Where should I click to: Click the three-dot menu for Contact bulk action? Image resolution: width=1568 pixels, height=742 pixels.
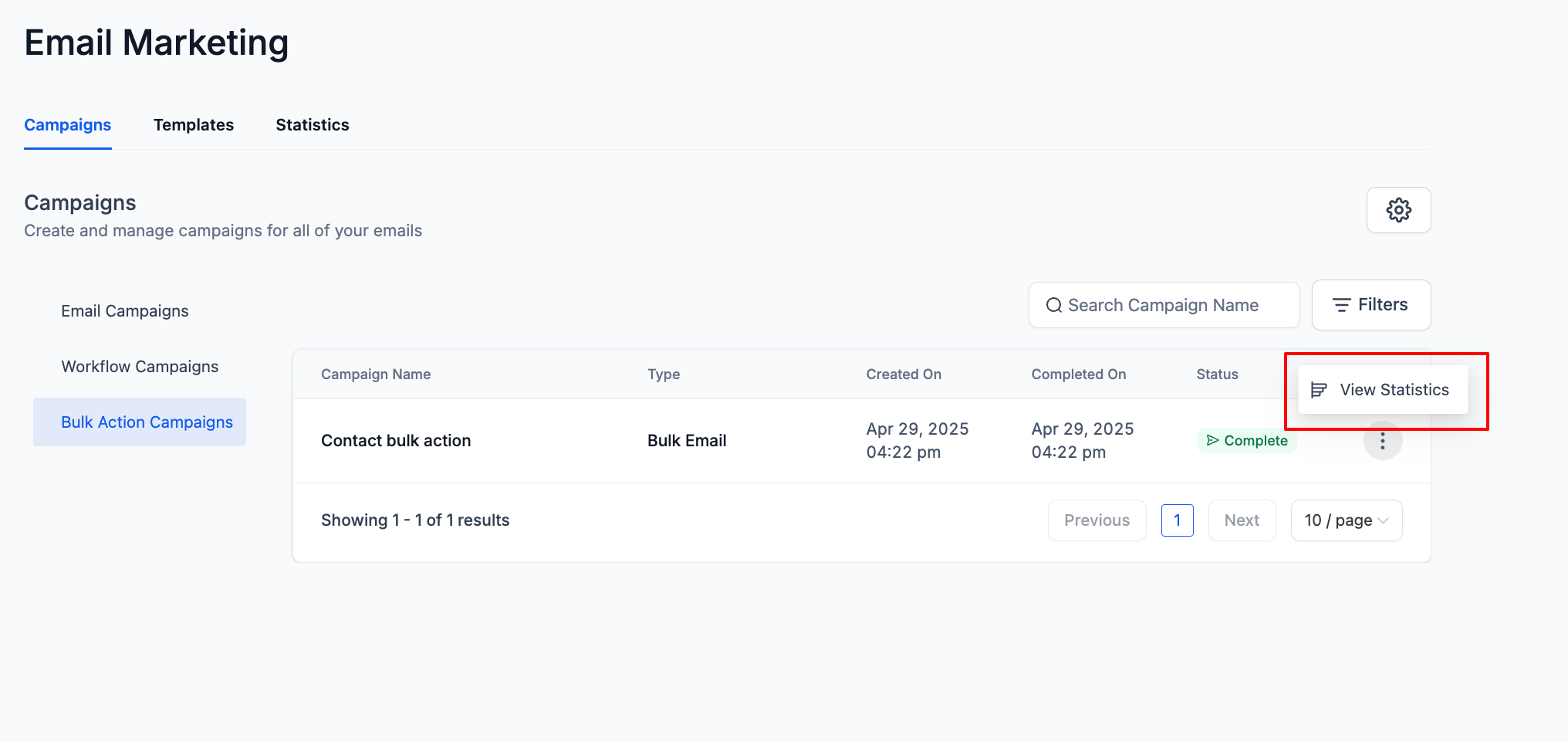click(x=1382, y=441)
